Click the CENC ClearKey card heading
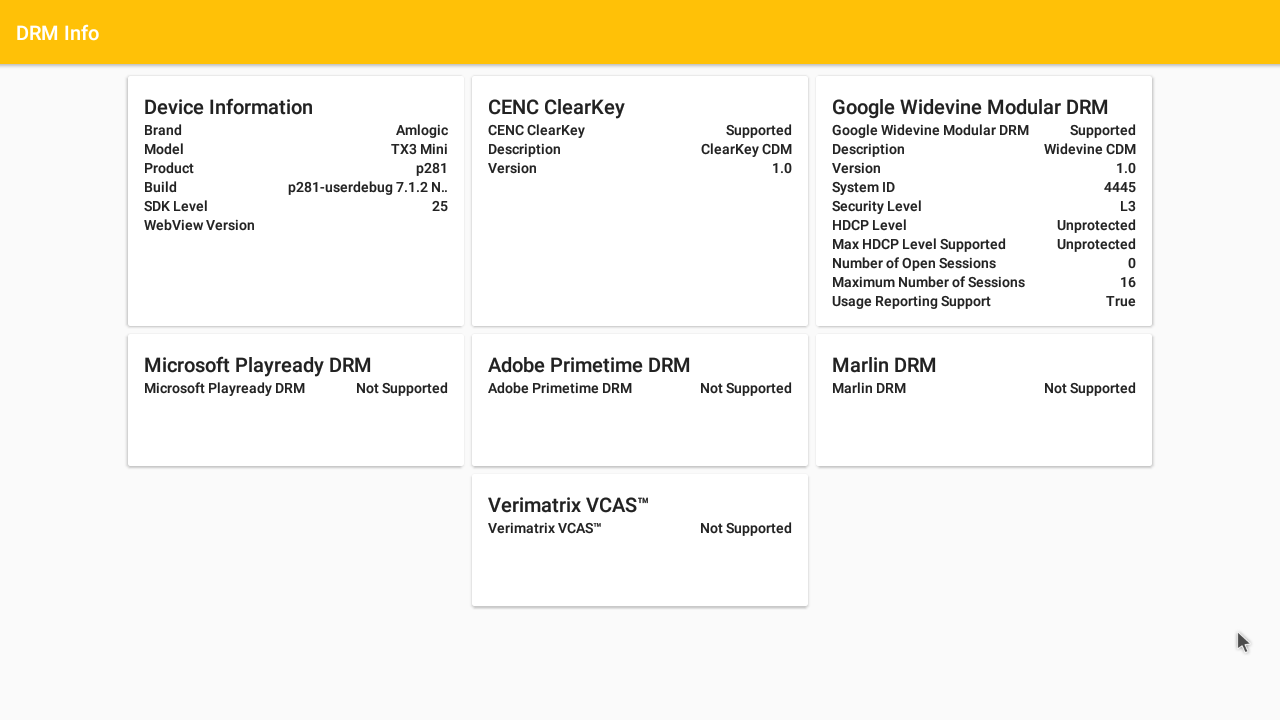Screen dimensions: 1280x720 [556, 107]
